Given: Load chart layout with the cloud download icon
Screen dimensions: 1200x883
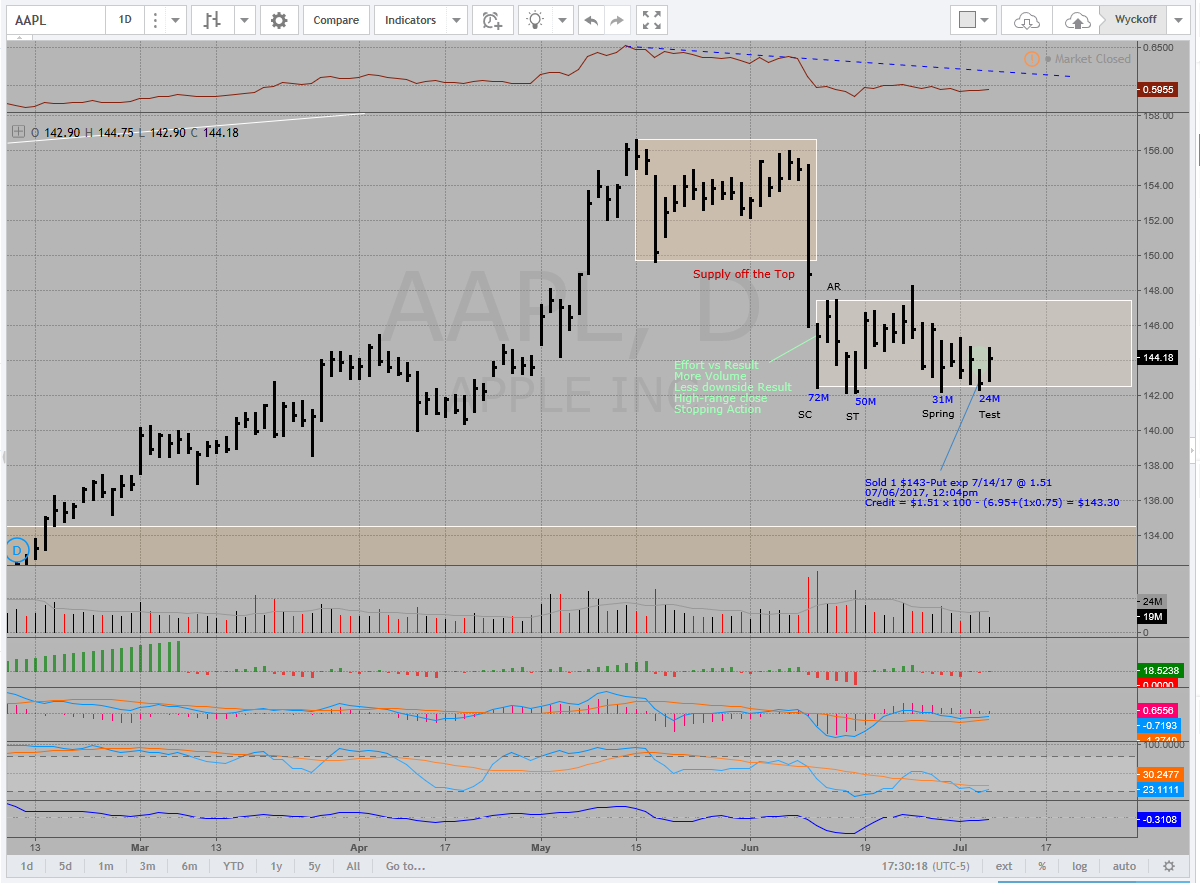Looking at the screenshot, I should point(1027,20).
